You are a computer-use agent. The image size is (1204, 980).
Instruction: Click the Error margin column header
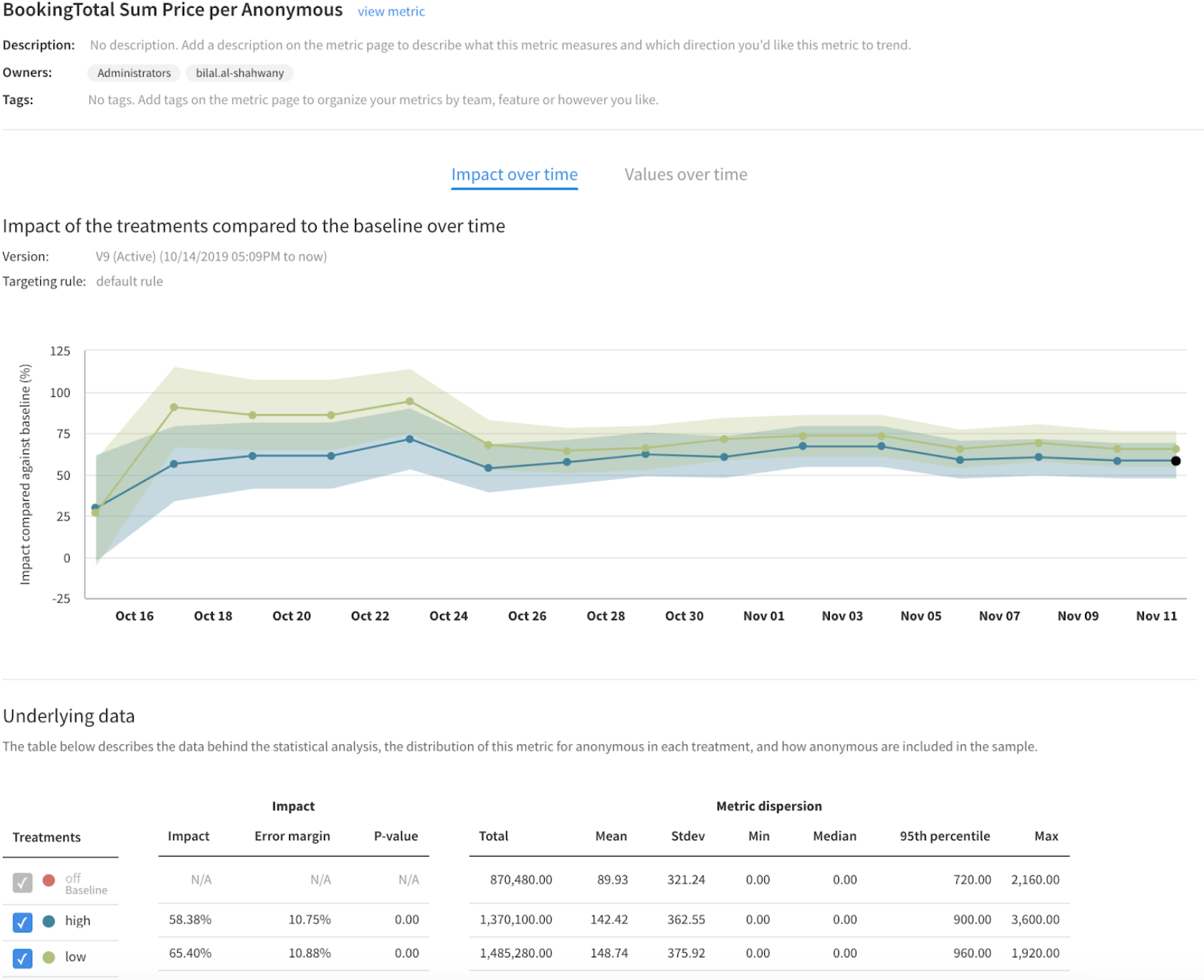click(292, 836)
